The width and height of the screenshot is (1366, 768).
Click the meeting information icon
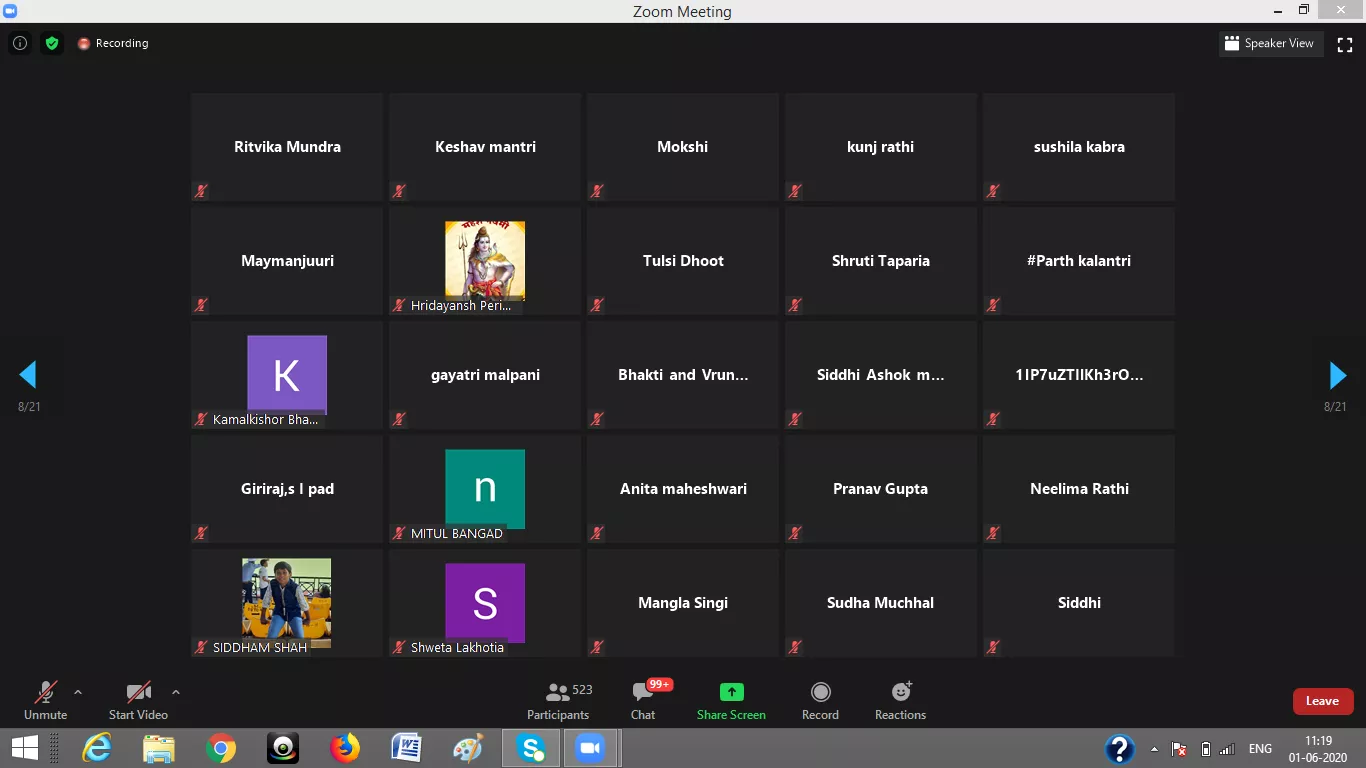click(20, 43)
